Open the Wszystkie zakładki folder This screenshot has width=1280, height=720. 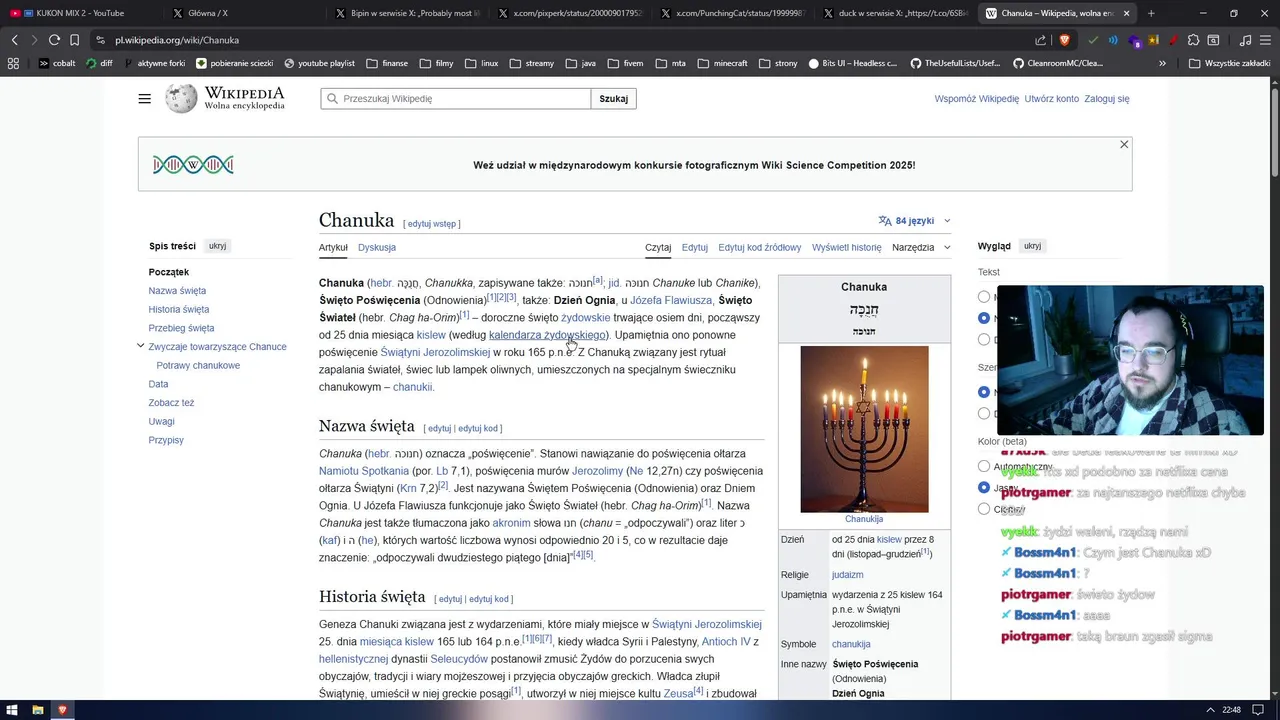tap(1230, 63)
